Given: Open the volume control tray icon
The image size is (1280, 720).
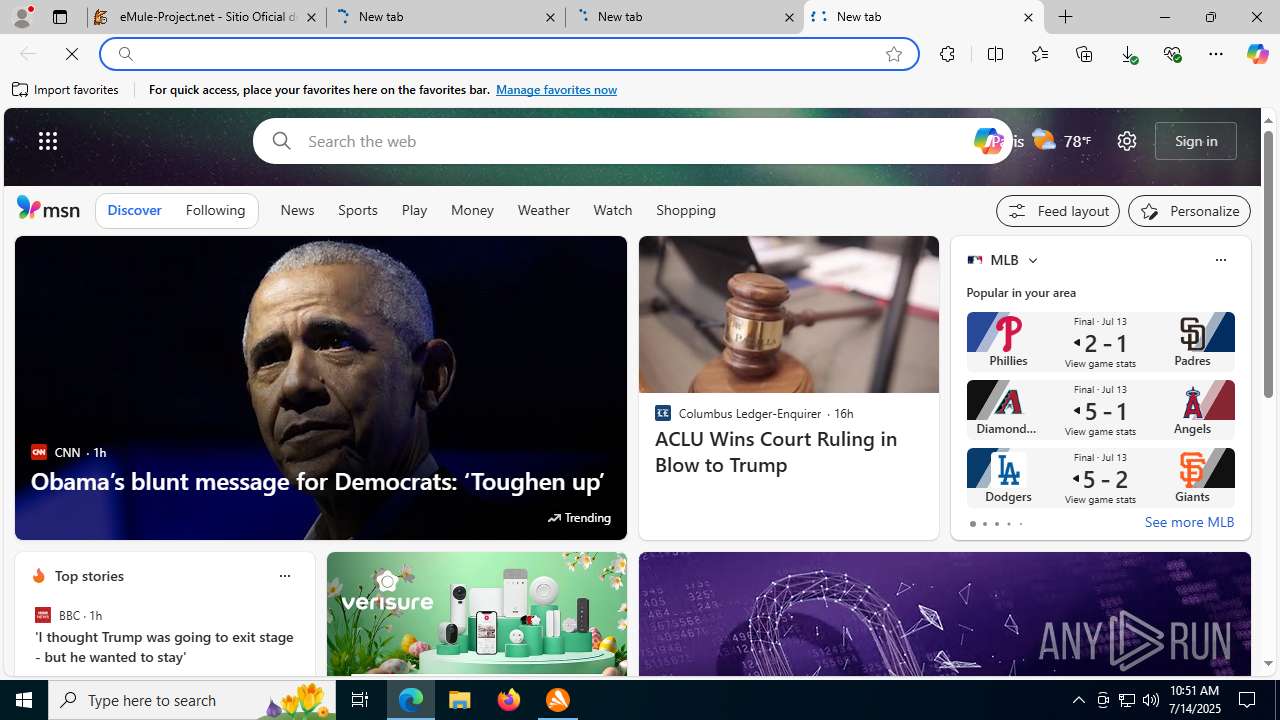Looking at the screenshot, I should click(1151, 700).
